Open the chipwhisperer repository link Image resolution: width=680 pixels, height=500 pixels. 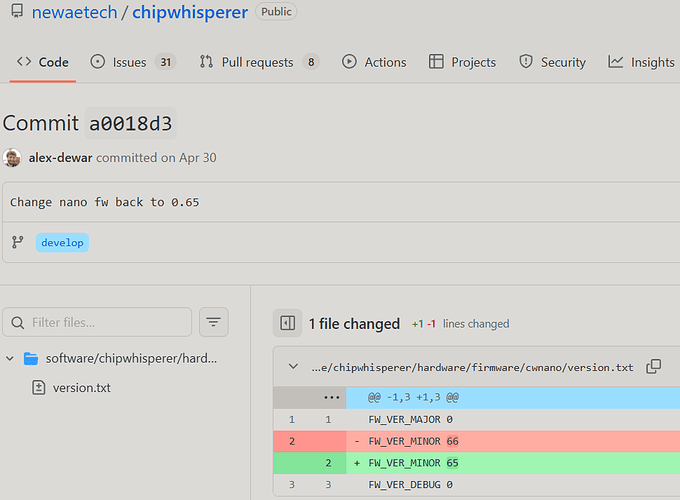191,13
